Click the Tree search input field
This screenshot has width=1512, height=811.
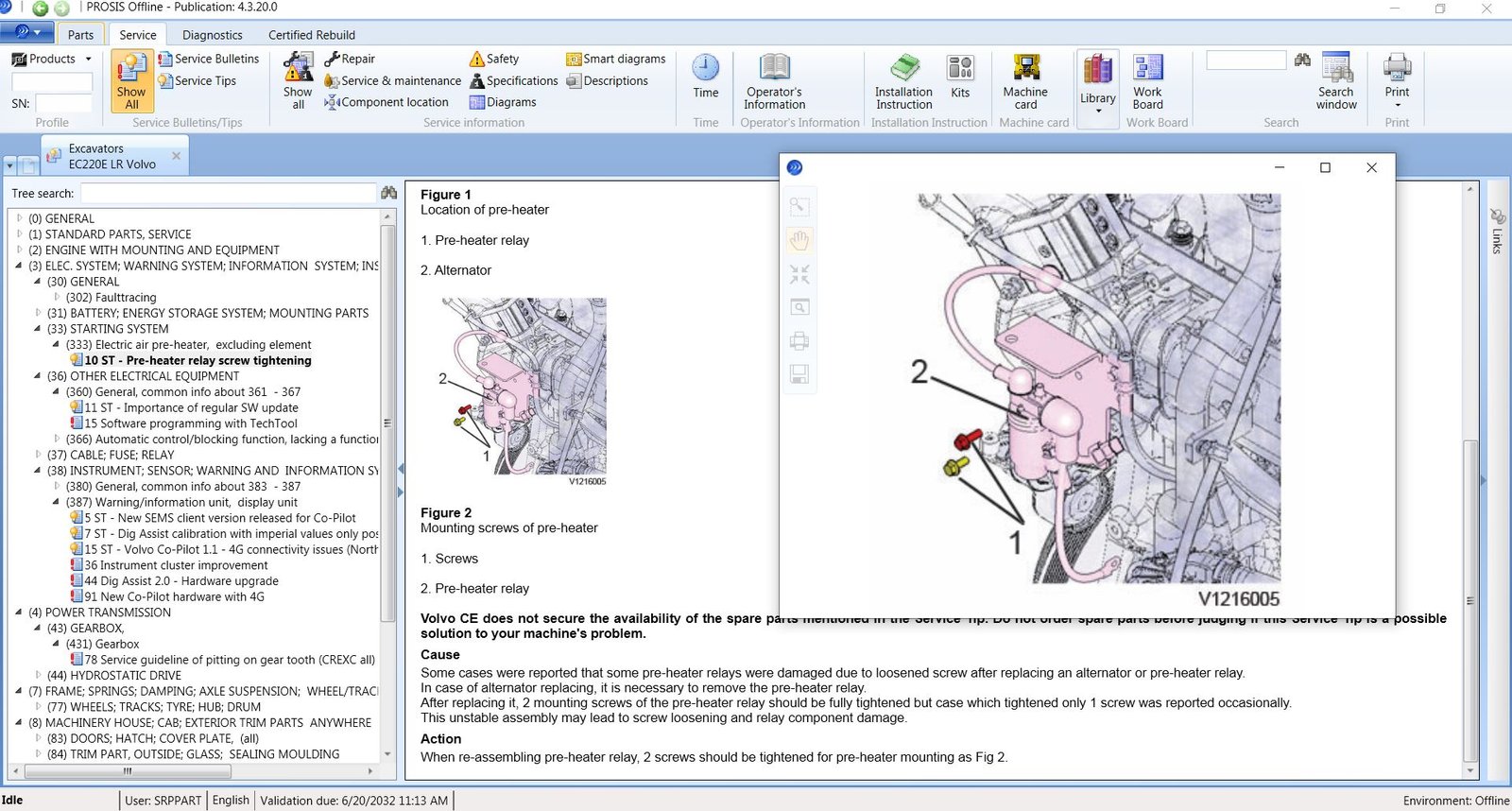(229, 193)
